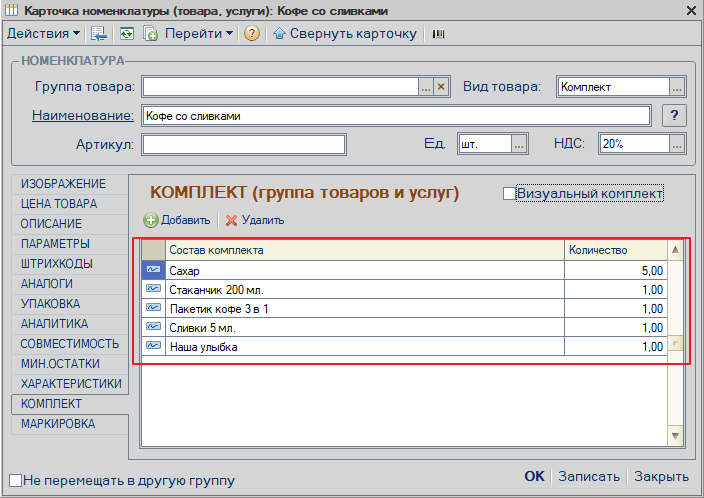Image resolution: width=704 pixels, height=498 pixels.
Task: Switch to УПАКОВКА tab
Action: (x=70, y=304)
